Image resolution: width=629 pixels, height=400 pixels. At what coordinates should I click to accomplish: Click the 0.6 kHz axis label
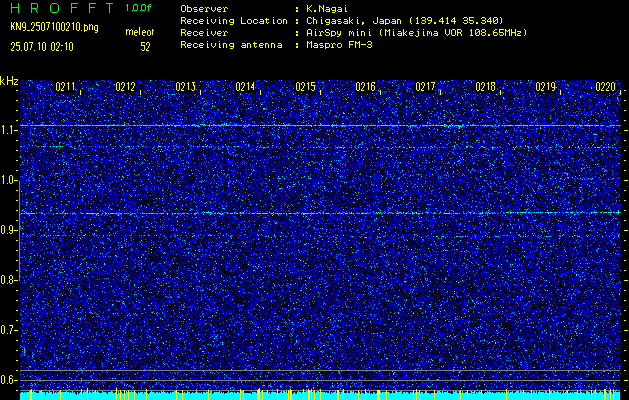point(8,380)
